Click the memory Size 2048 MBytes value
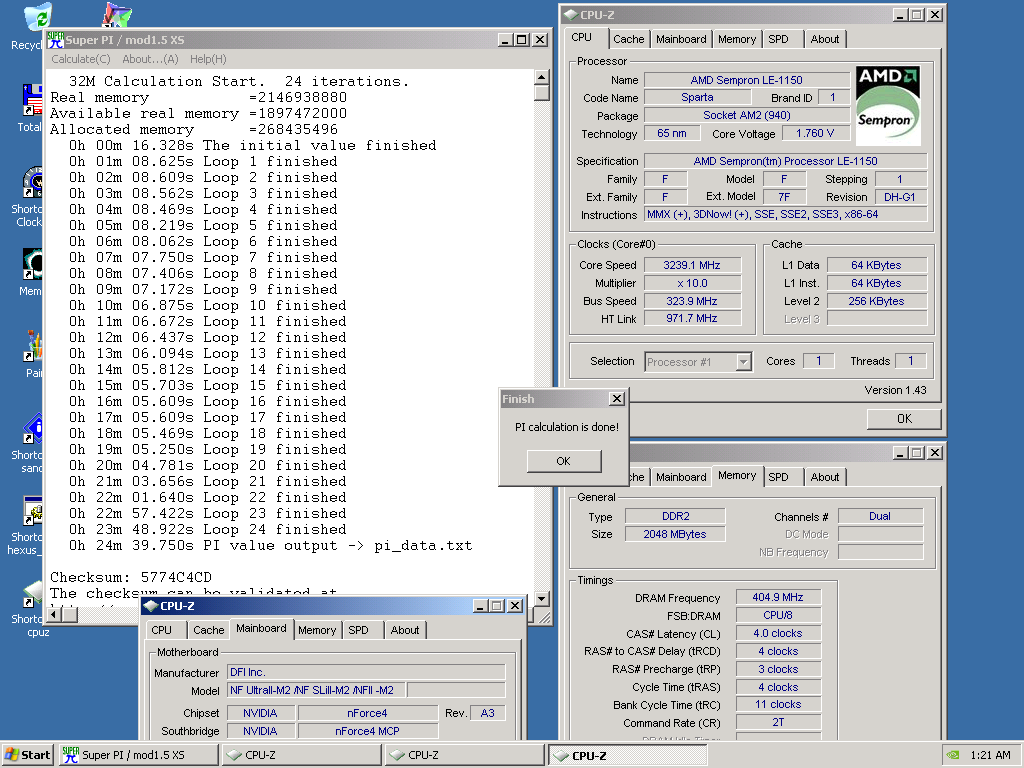 tap(675, 534)
